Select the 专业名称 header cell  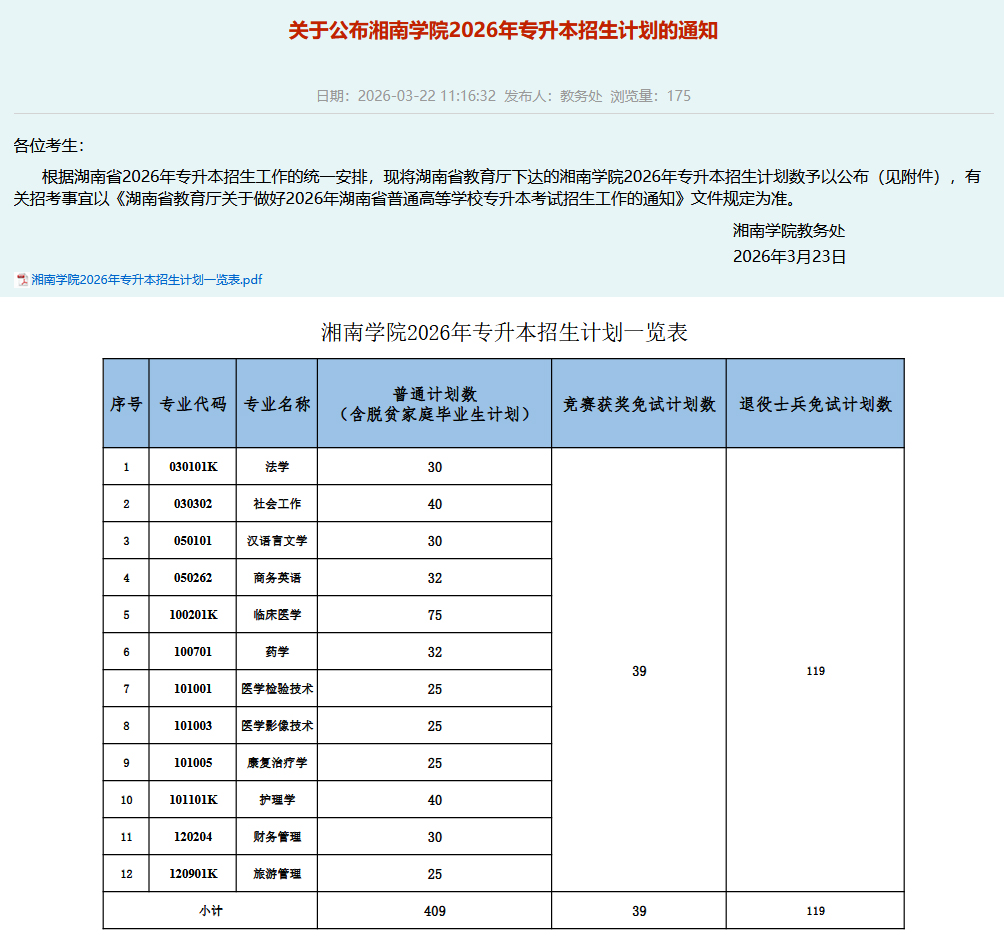(275, 402)
